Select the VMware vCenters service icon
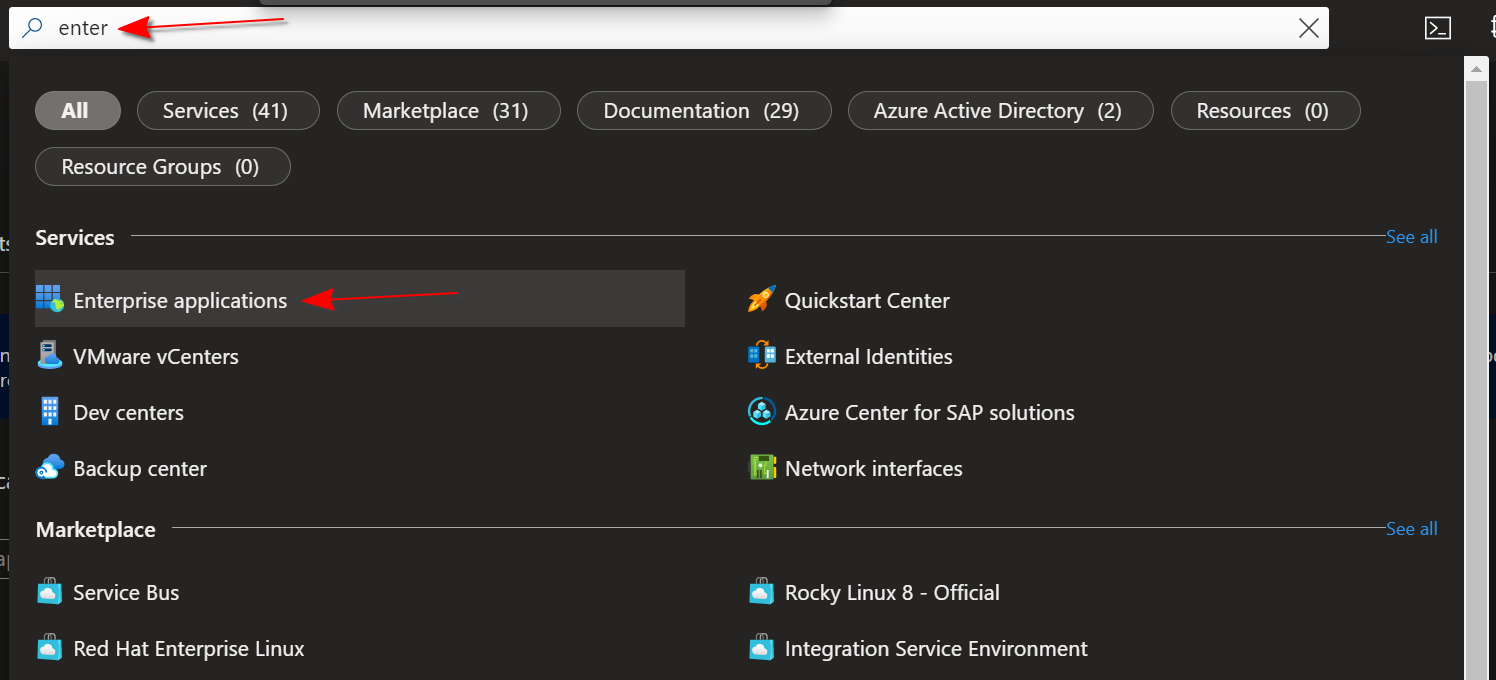1496x680 pixels. [x=49, y=355]
